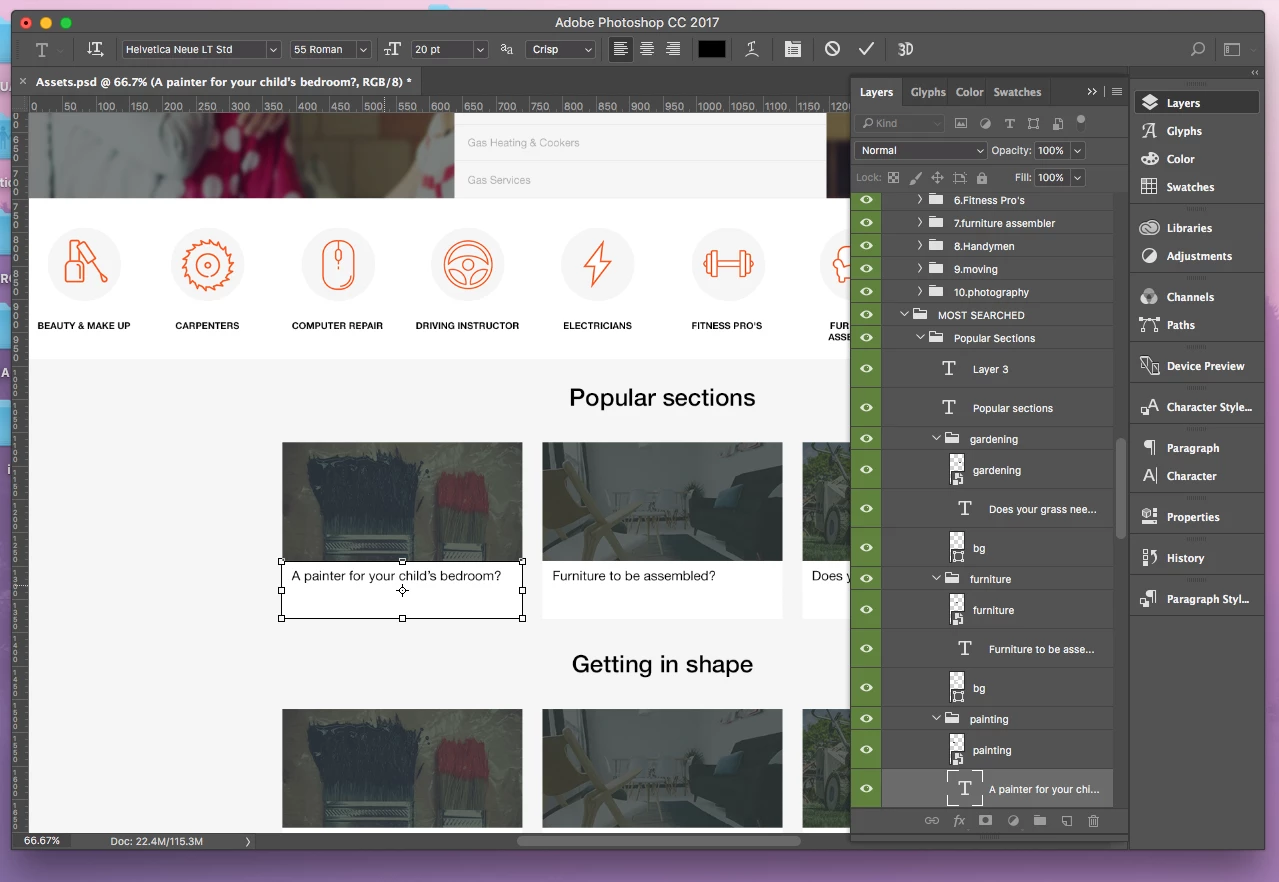Add a layer mask

click(985, 821)
